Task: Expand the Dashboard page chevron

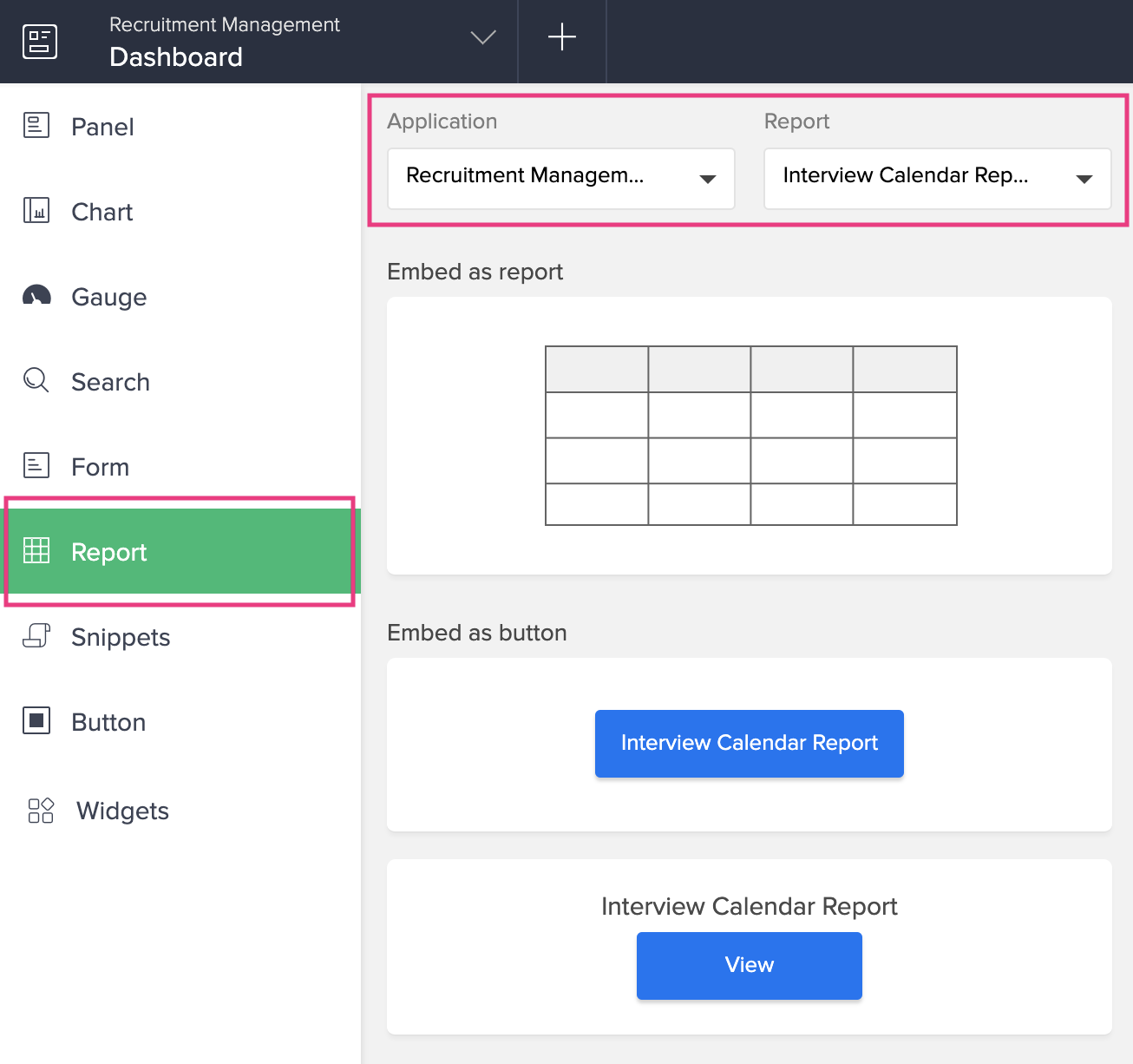Action: pyautogui.click(x=483, y=37)
